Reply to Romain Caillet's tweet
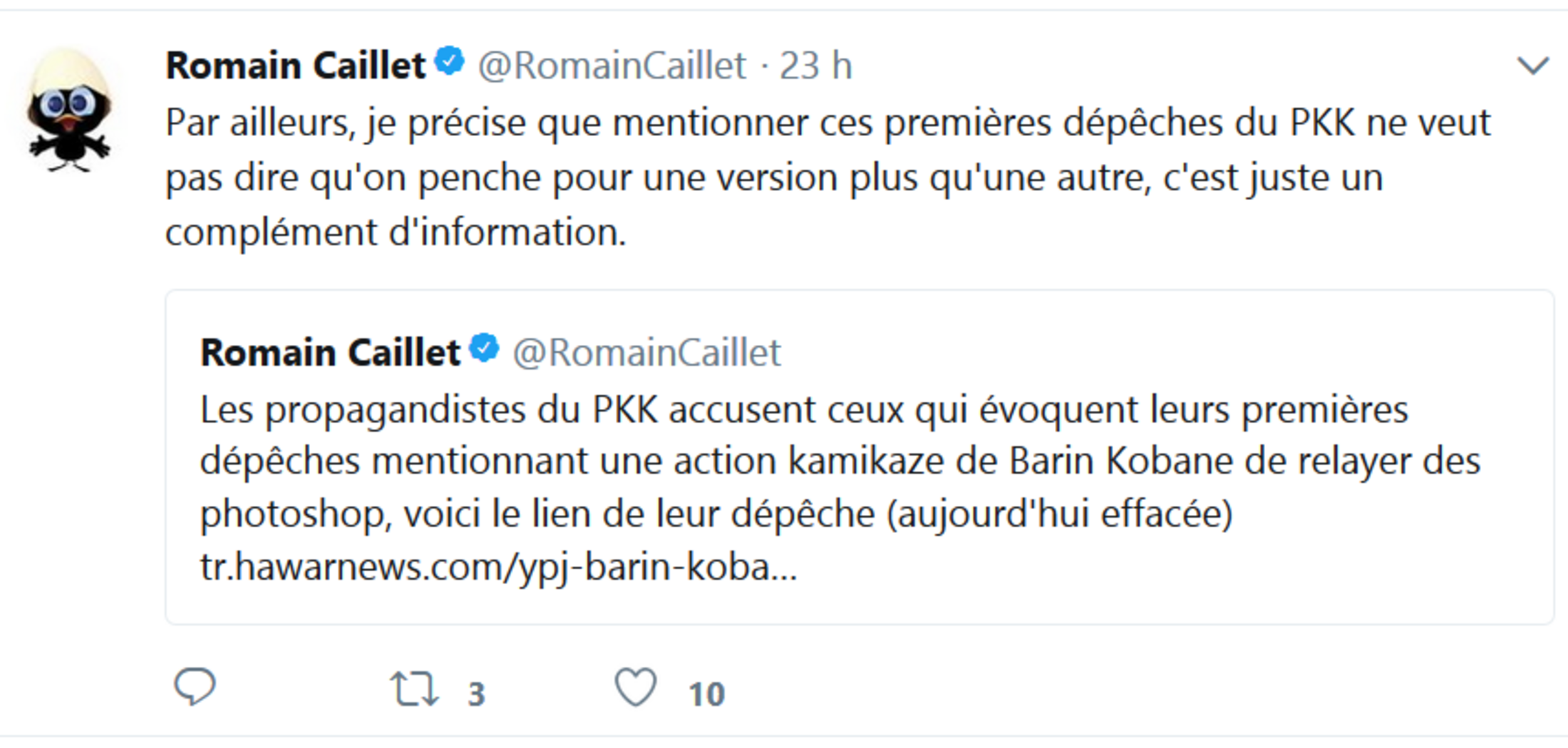 point(195,687)
